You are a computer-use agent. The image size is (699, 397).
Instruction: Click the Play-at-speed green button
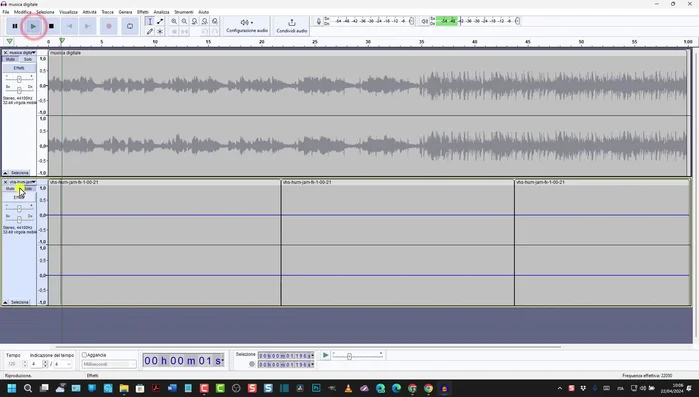tap(325, 355)
